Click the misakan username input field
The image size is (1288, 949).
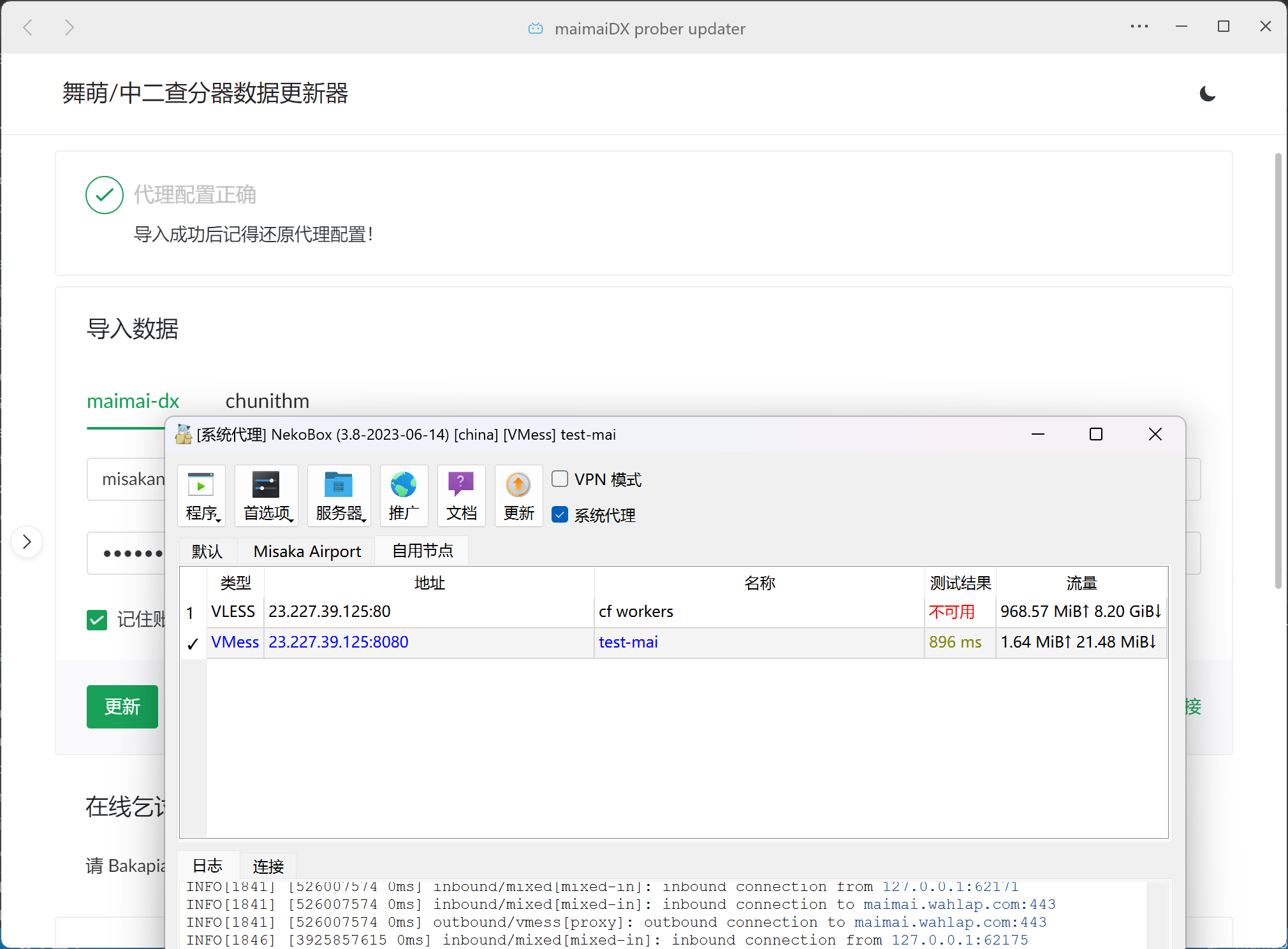coord(128,479)
